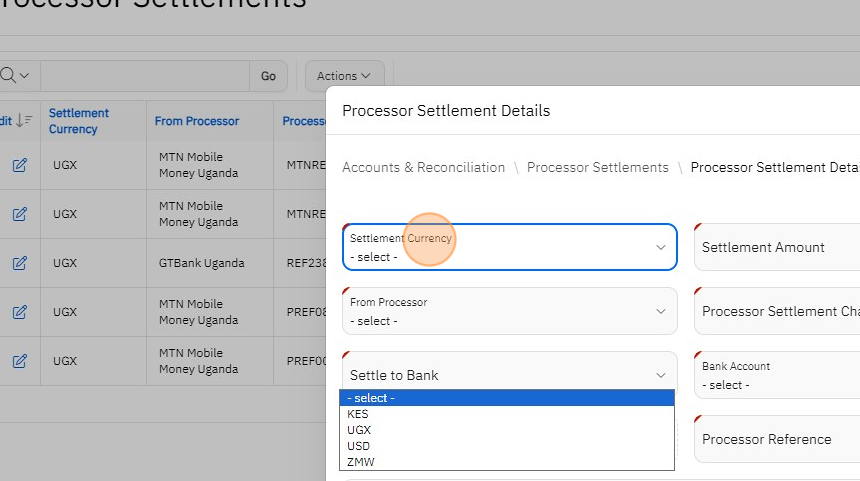
Task: Expand the From Processor dropdown
Action: coord(509,311)
